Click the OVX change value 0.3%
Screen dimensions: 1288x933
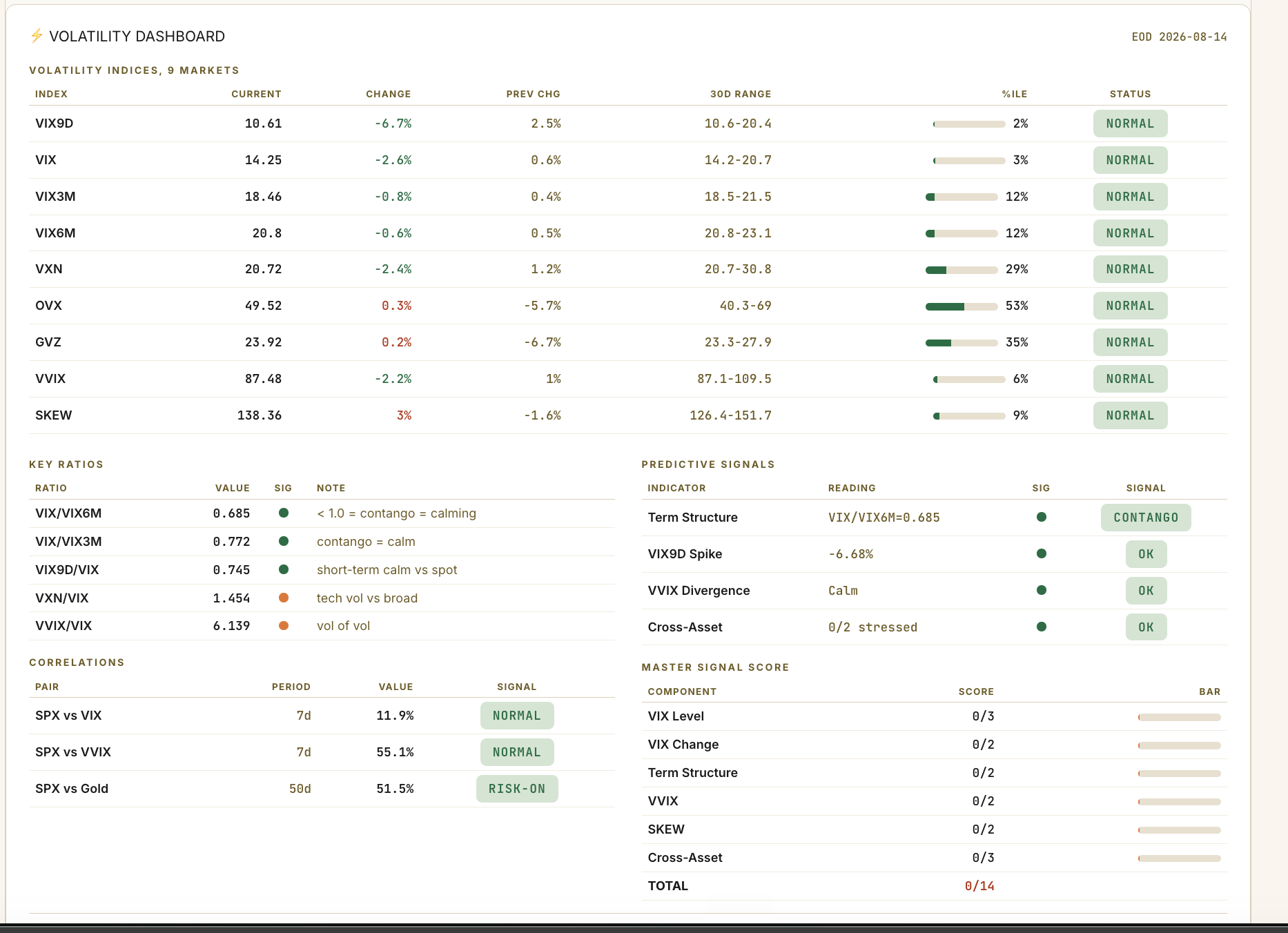click(397, 306)
